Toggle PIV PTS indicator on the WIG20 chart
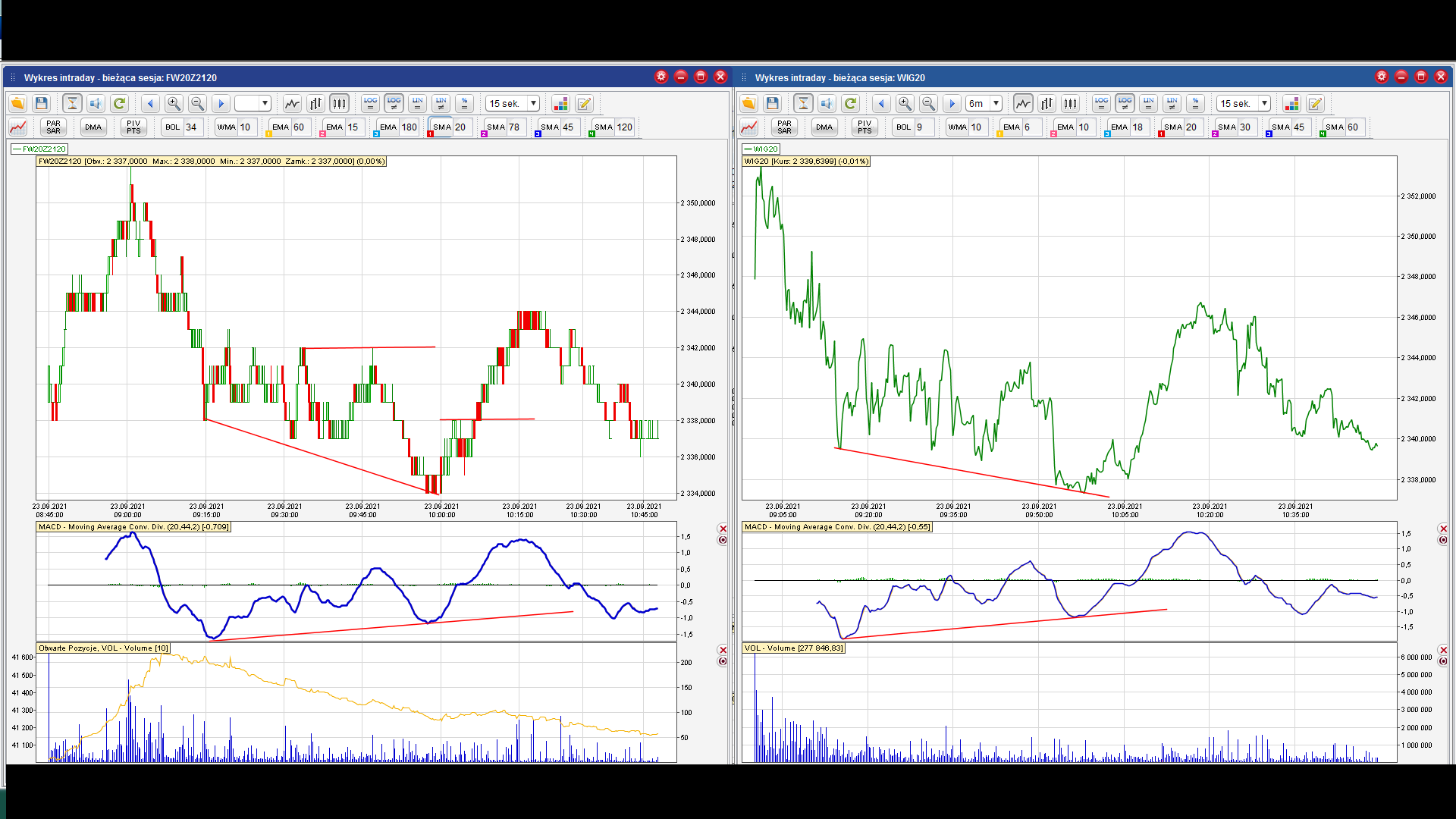 (x=864, y=127)
